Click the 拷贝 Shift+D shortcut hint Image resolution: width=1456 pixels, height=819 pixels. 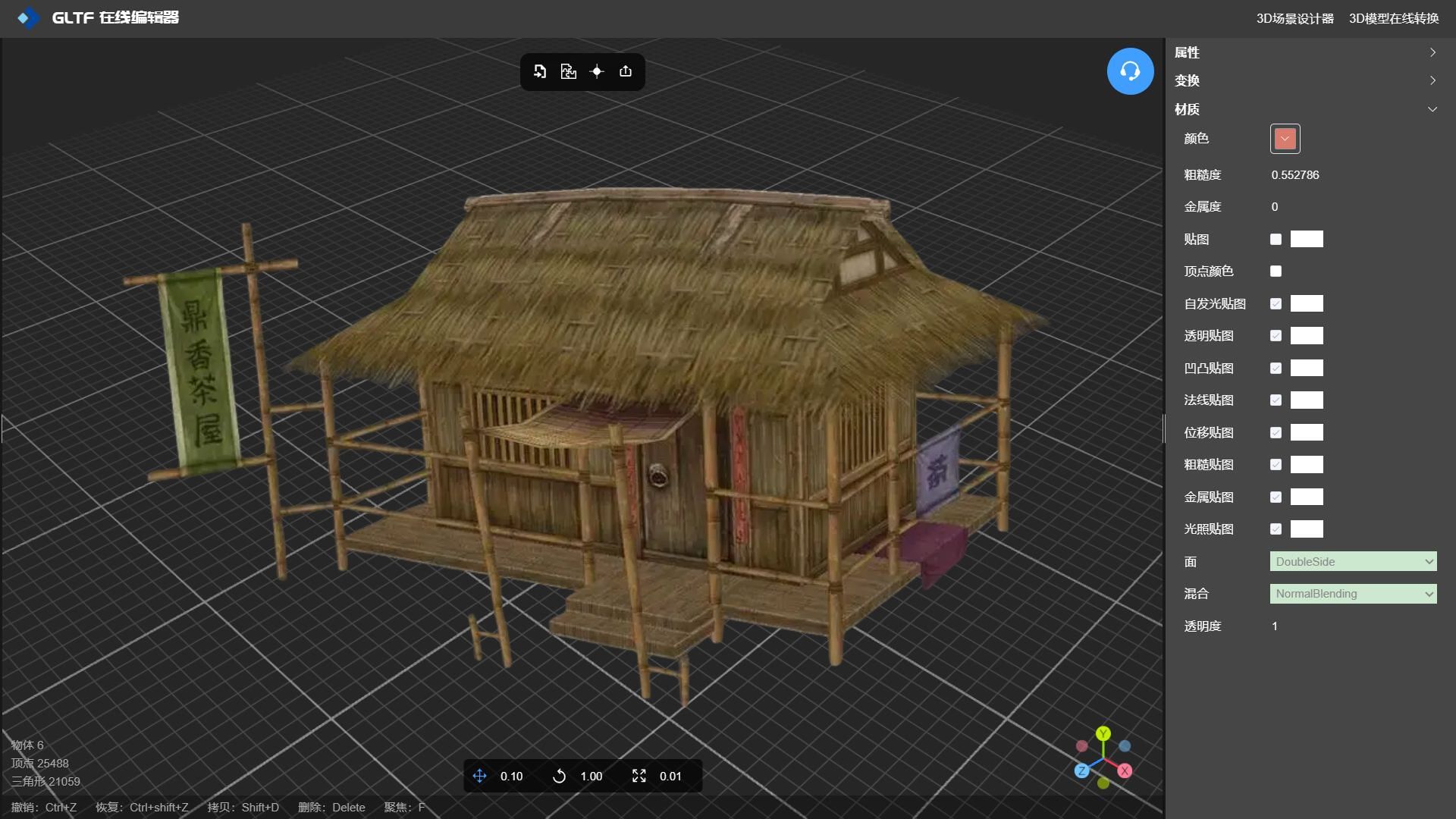pyautogui.click(x=243, y=807)
